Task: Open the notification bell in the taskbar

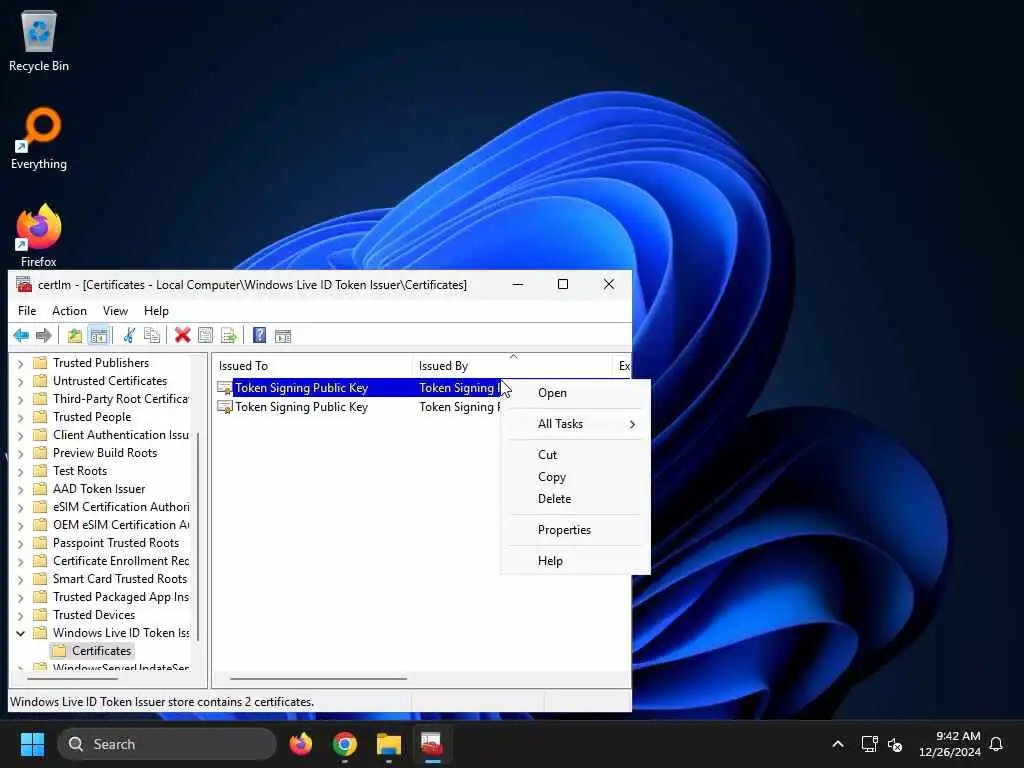Action: [996, 744]
